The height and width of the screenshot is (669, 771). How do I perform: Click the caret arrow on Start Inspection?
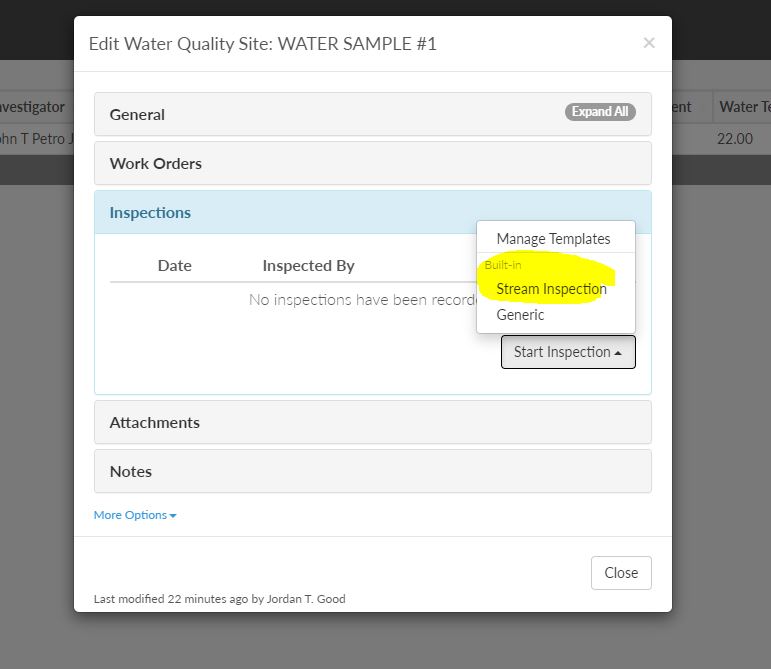(x=618, y=353)
